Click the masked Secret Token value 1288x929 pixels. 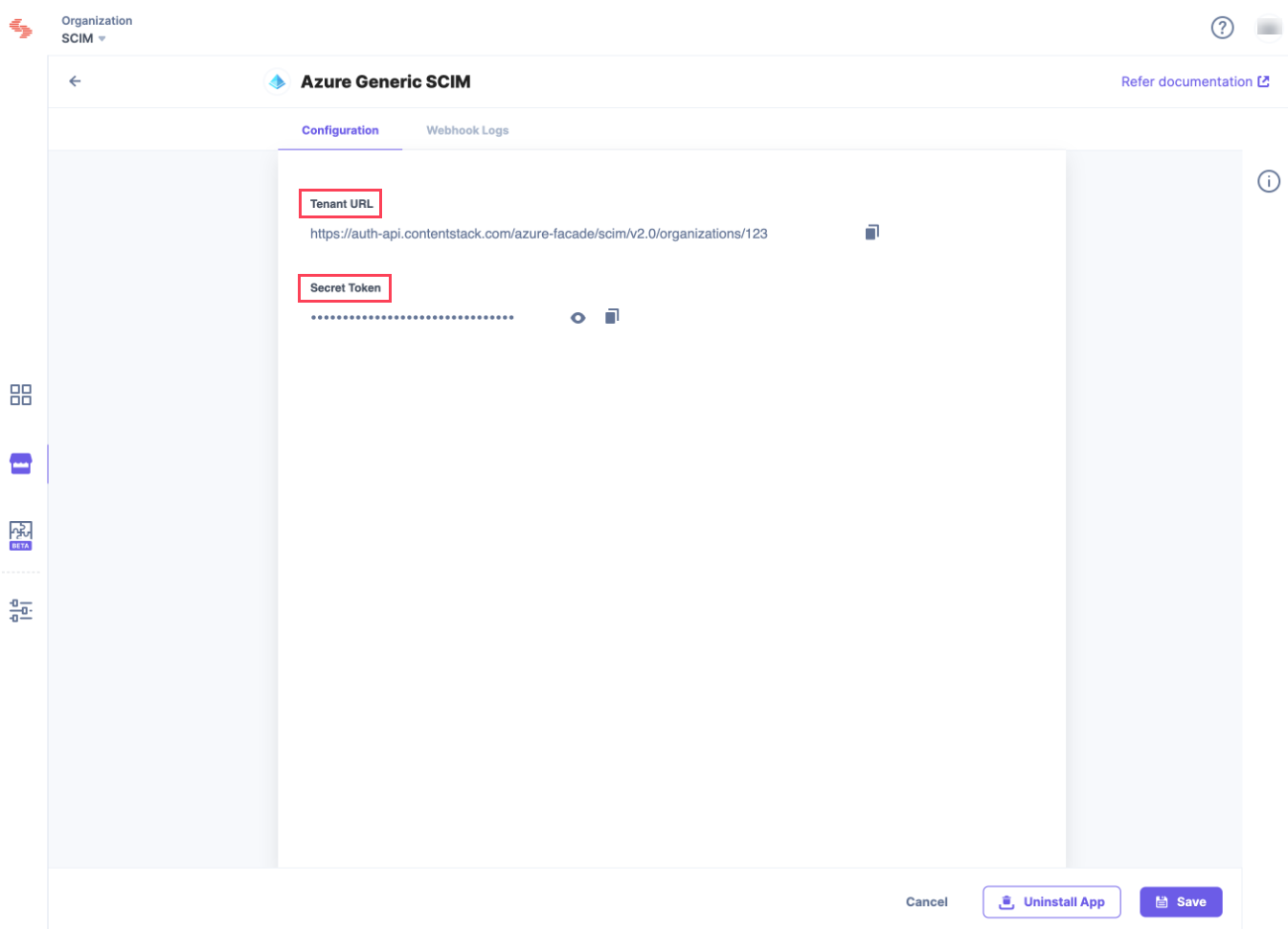click(412, 317)
